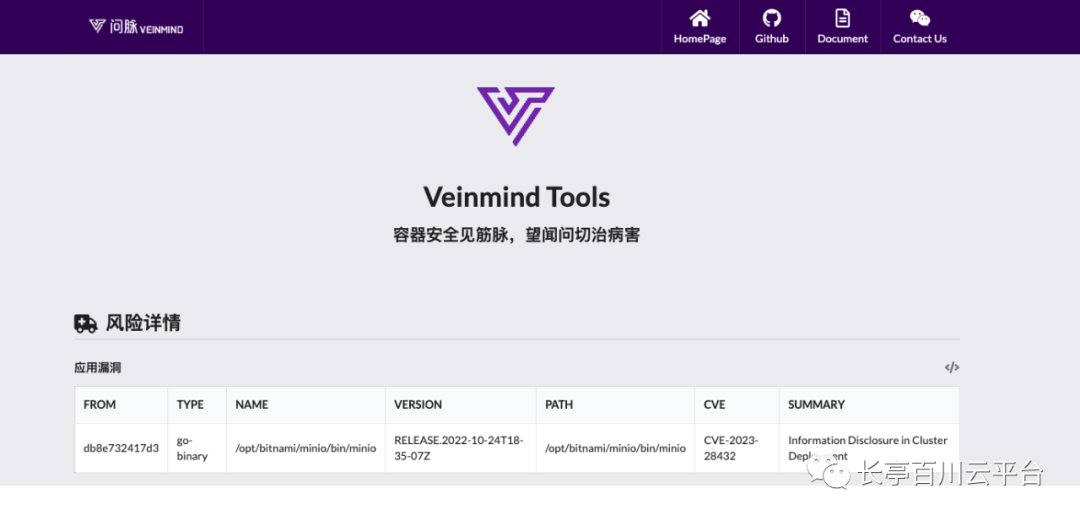Open the Contact Us WeChat icon

click(x=920, y=18)
